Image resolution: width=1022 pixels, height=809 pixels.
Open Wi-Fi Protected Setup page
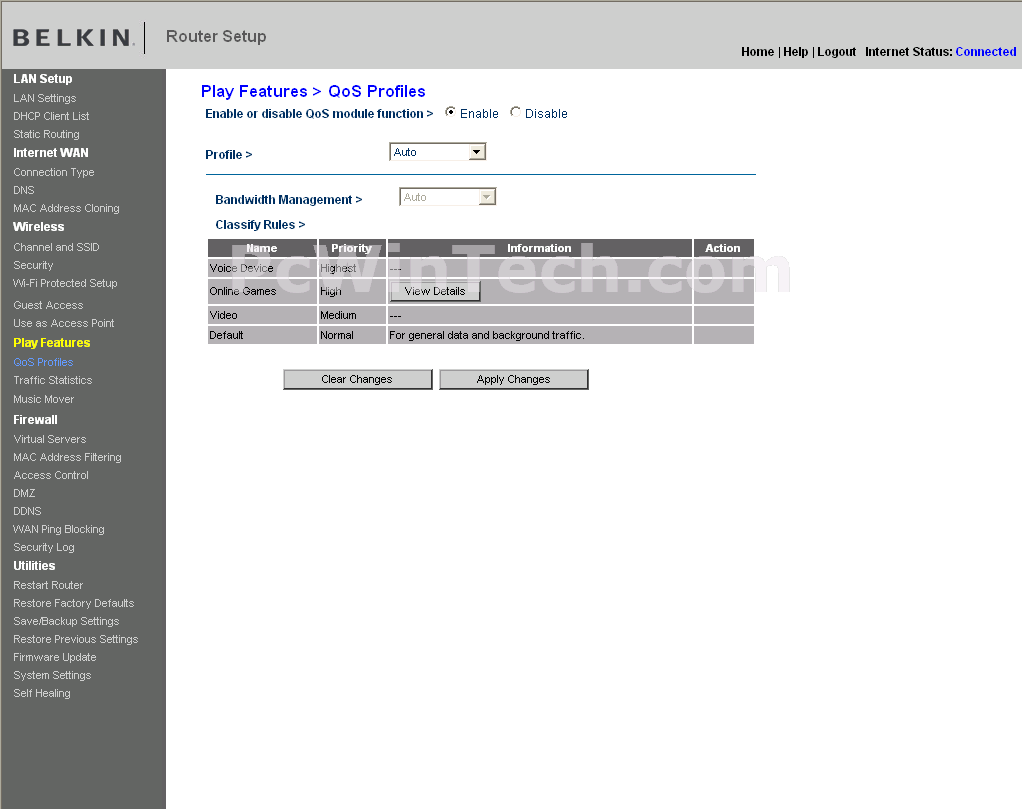pos(65,283)
